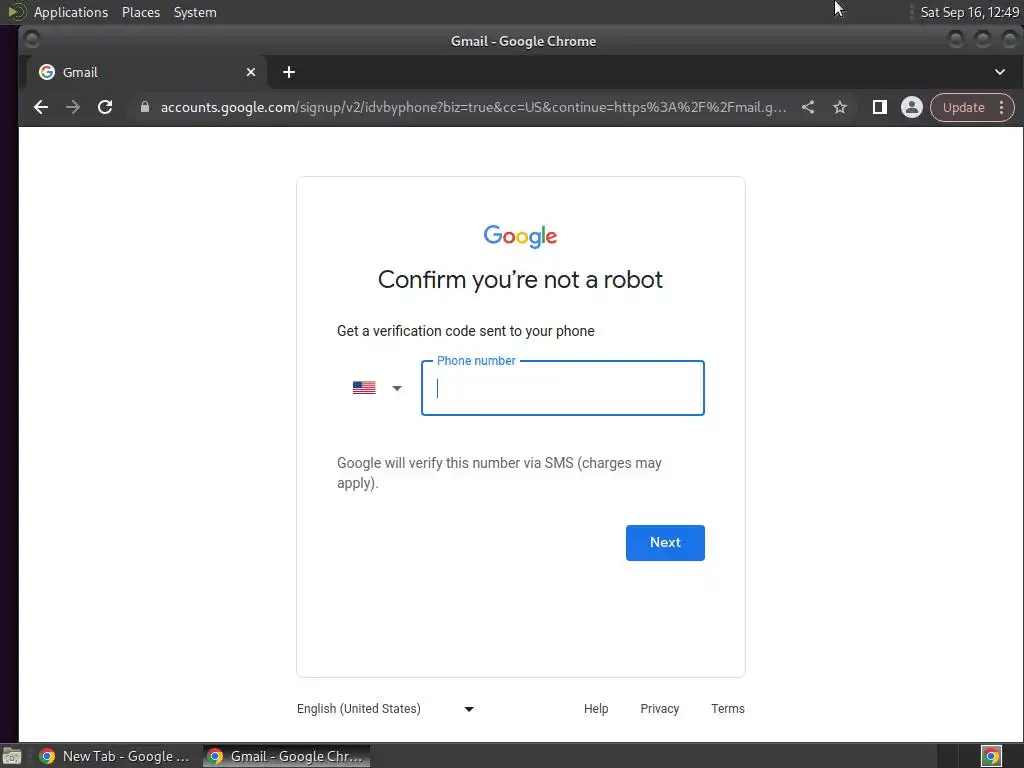Focus the Phone number field
This screenshot has width=1024, height=768.
point(563,389)
